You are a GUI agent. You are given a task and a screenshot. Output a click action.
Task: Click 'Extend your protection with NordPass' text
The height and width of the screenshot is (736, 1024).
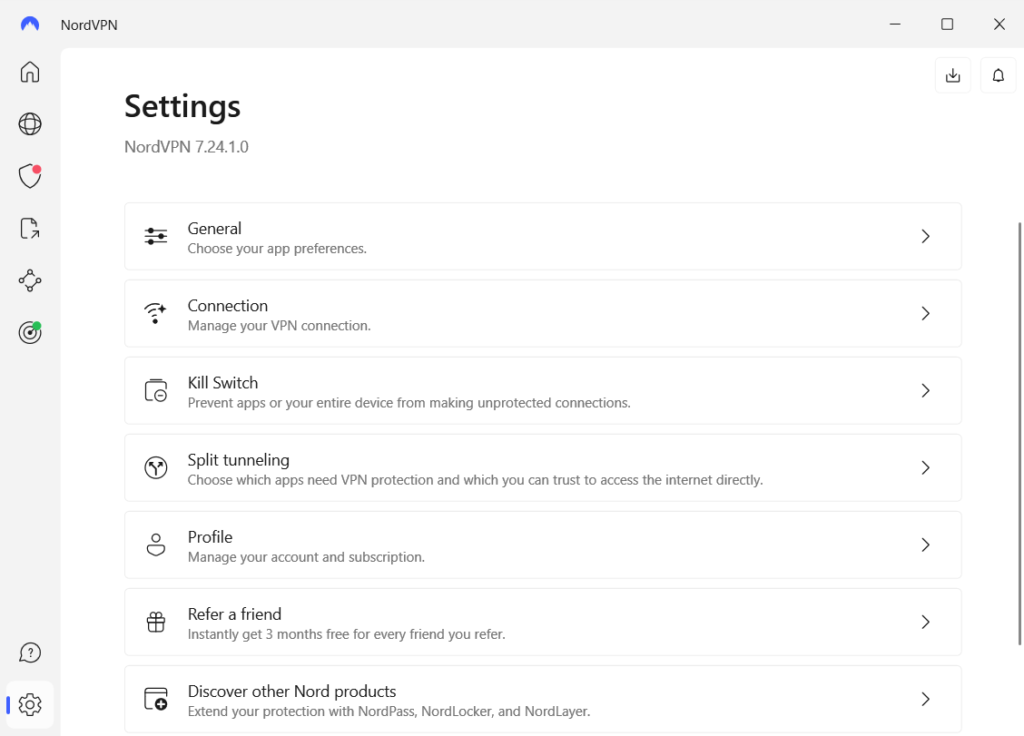click(389, 711)
